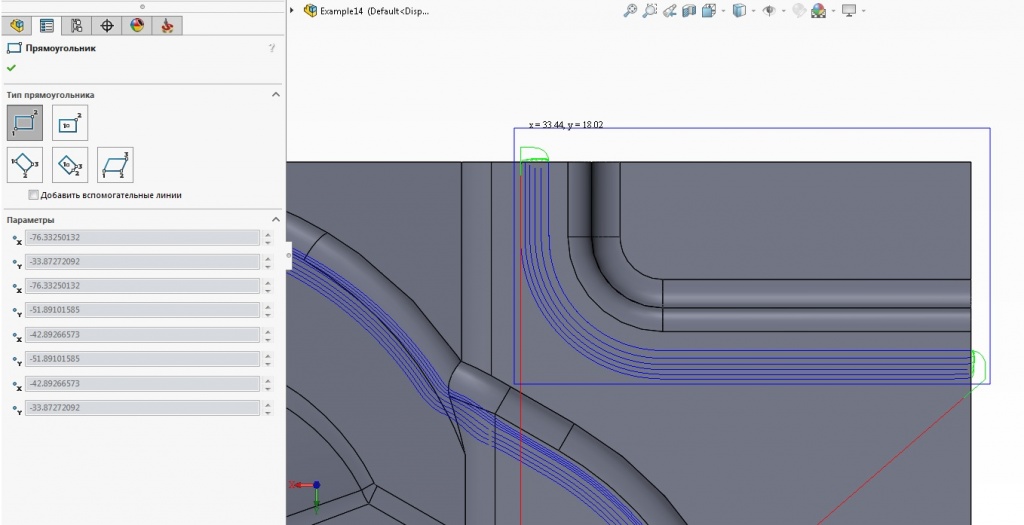Open the CAM machining tab
The image size is (1024, 525).
tap(167, 25)
